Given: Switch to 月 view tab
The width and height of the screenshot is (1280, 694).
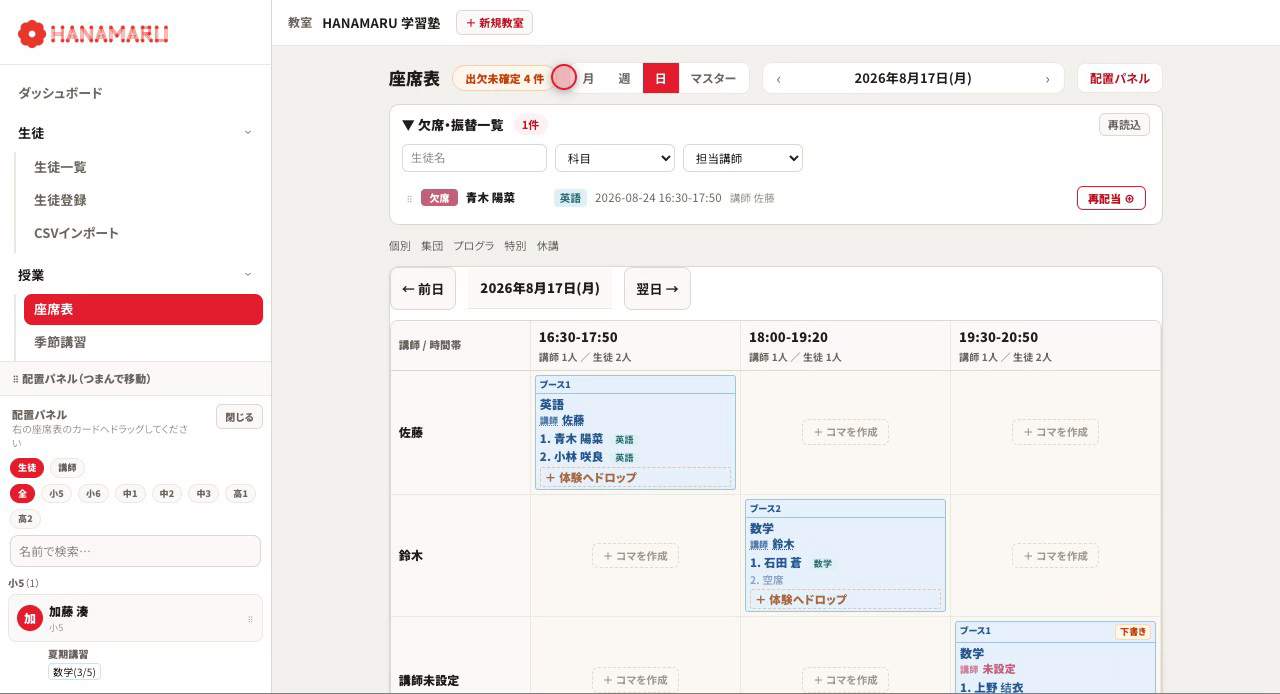Looking at the screenshot, I should pos(588,78).
